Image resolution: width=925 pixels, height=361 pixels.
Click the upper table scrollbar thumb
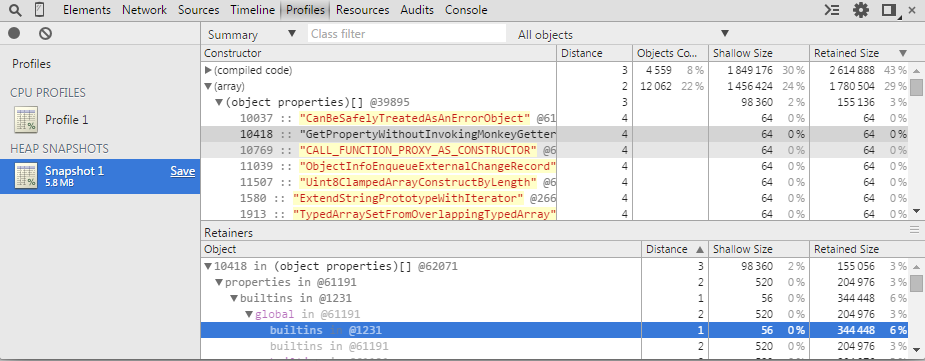pyautogui.click(x=916, y=87)
